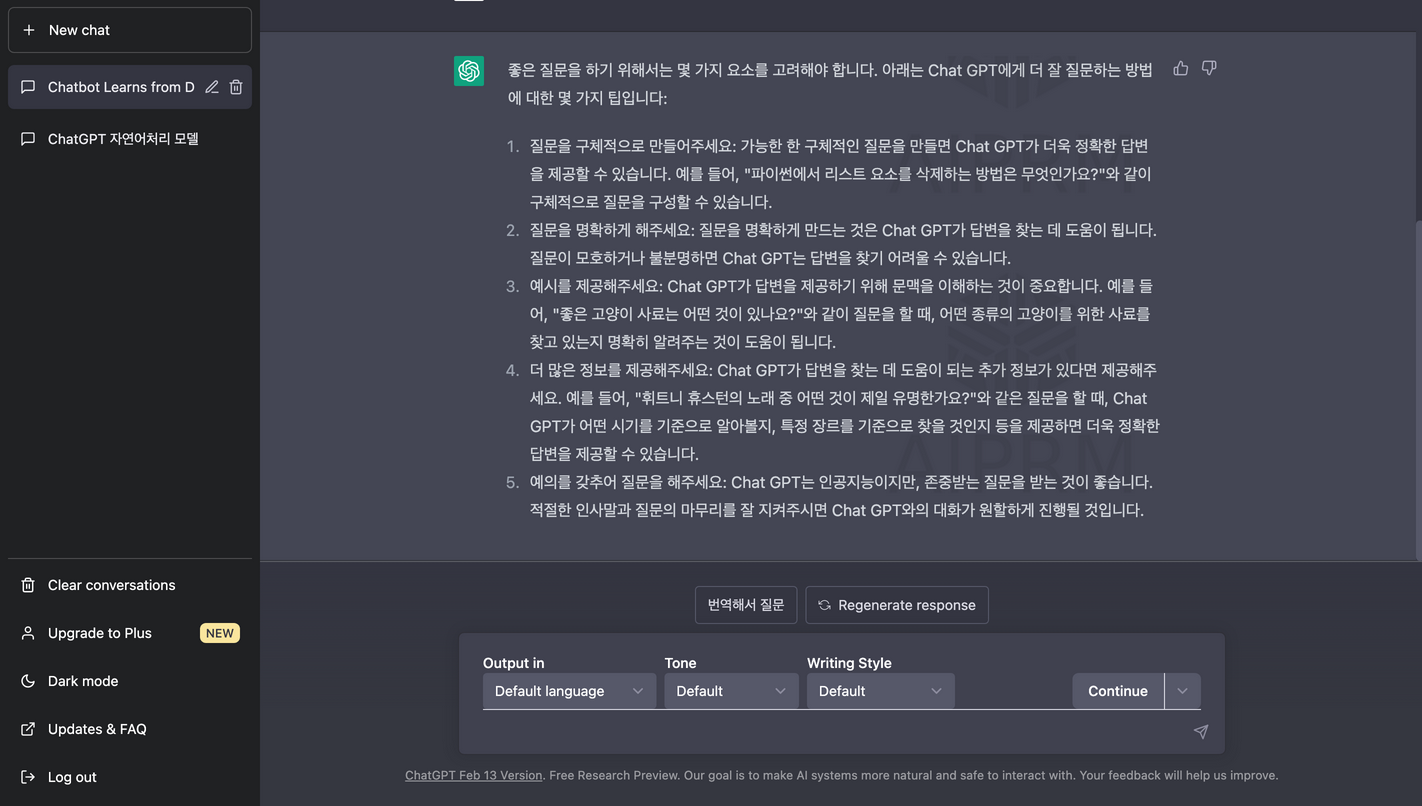Toggle Dark mode in sidebar

[x=130, y=681]
